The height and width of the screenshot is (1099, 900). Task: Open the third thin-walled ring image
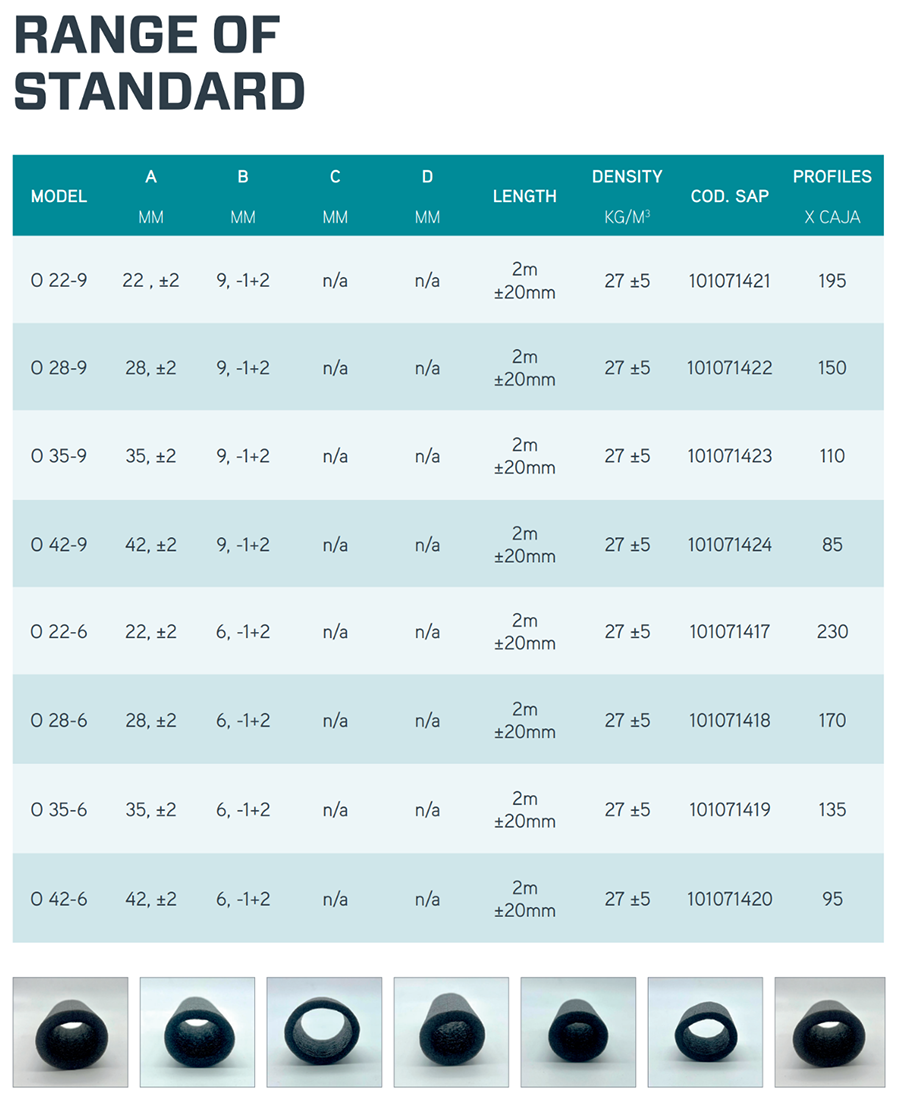pyautogui.click(x=325, y=1032)
